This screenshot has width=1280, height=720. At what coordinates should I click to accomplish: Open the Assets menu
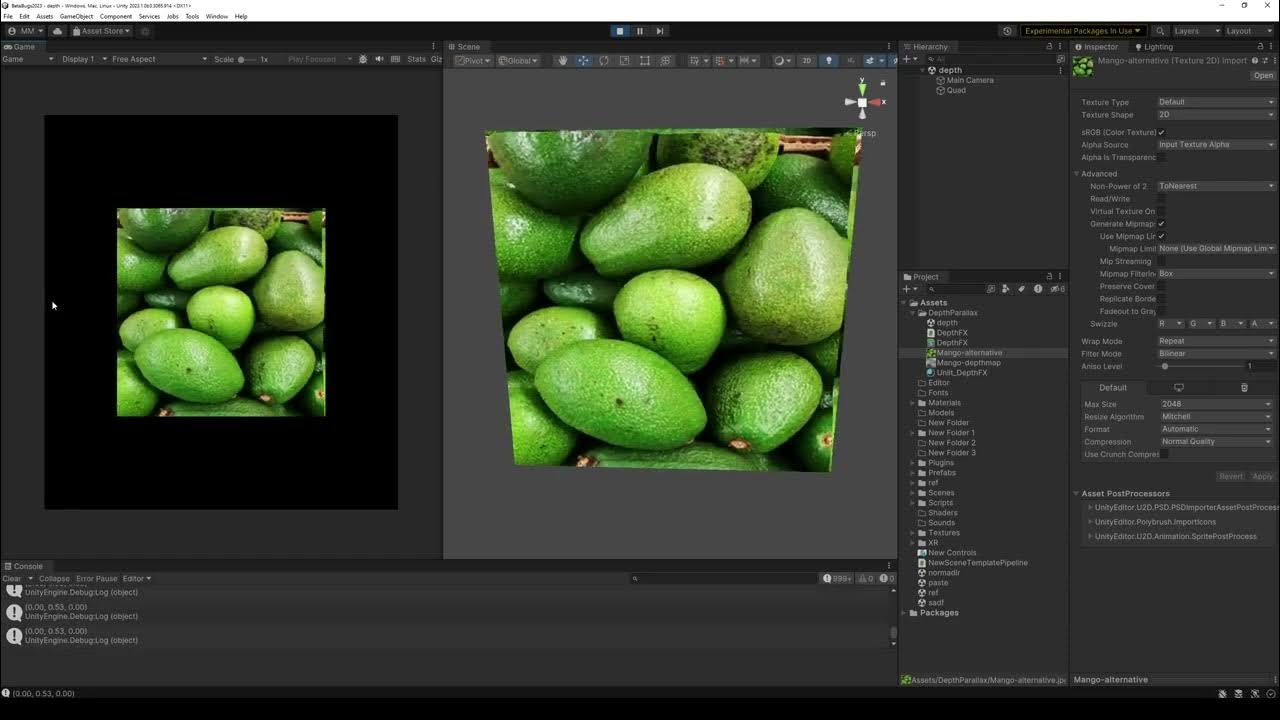click(45, 16)
